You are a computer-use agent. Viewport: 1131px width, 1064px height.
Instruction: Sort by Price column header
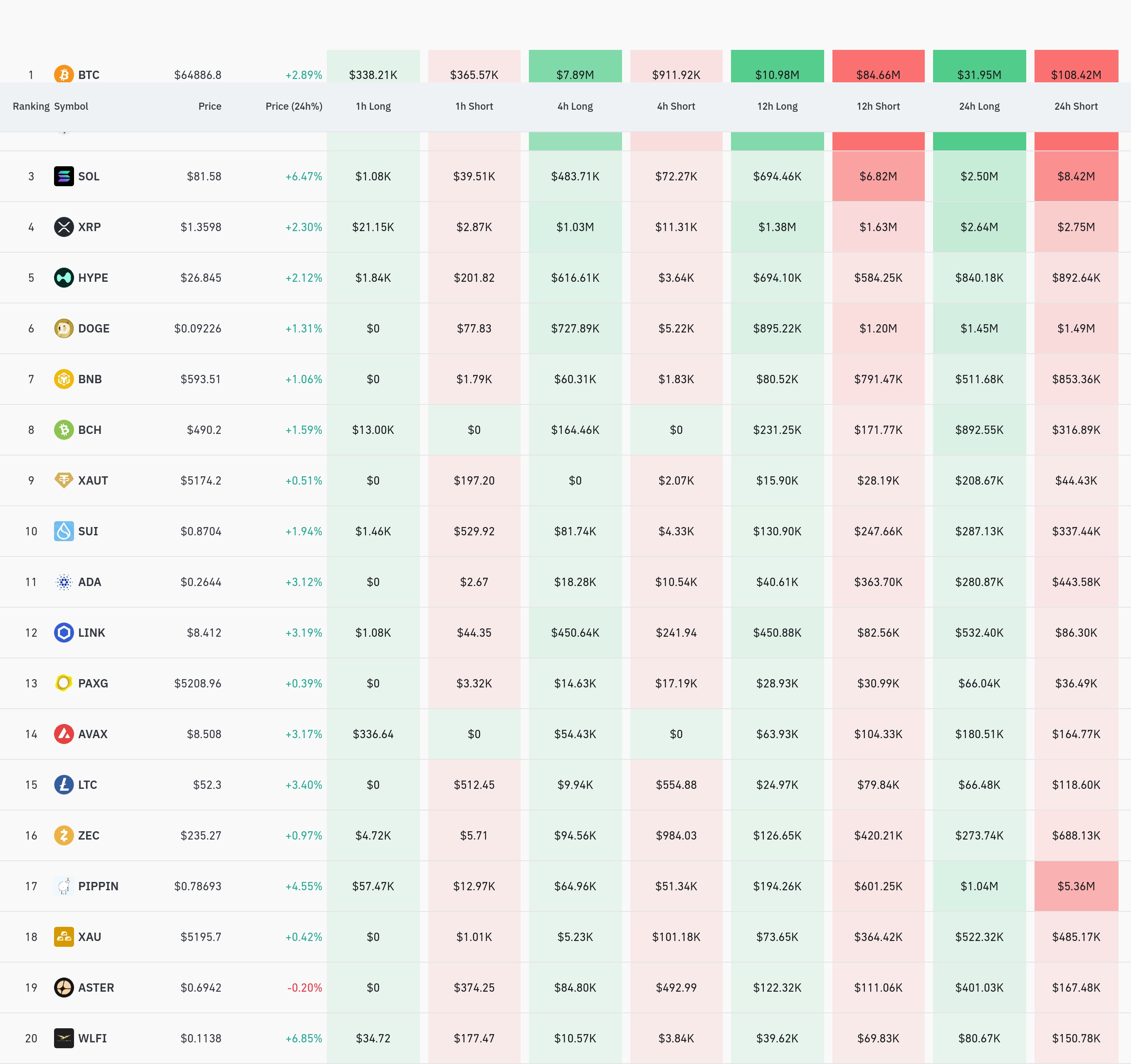(210, 106)
